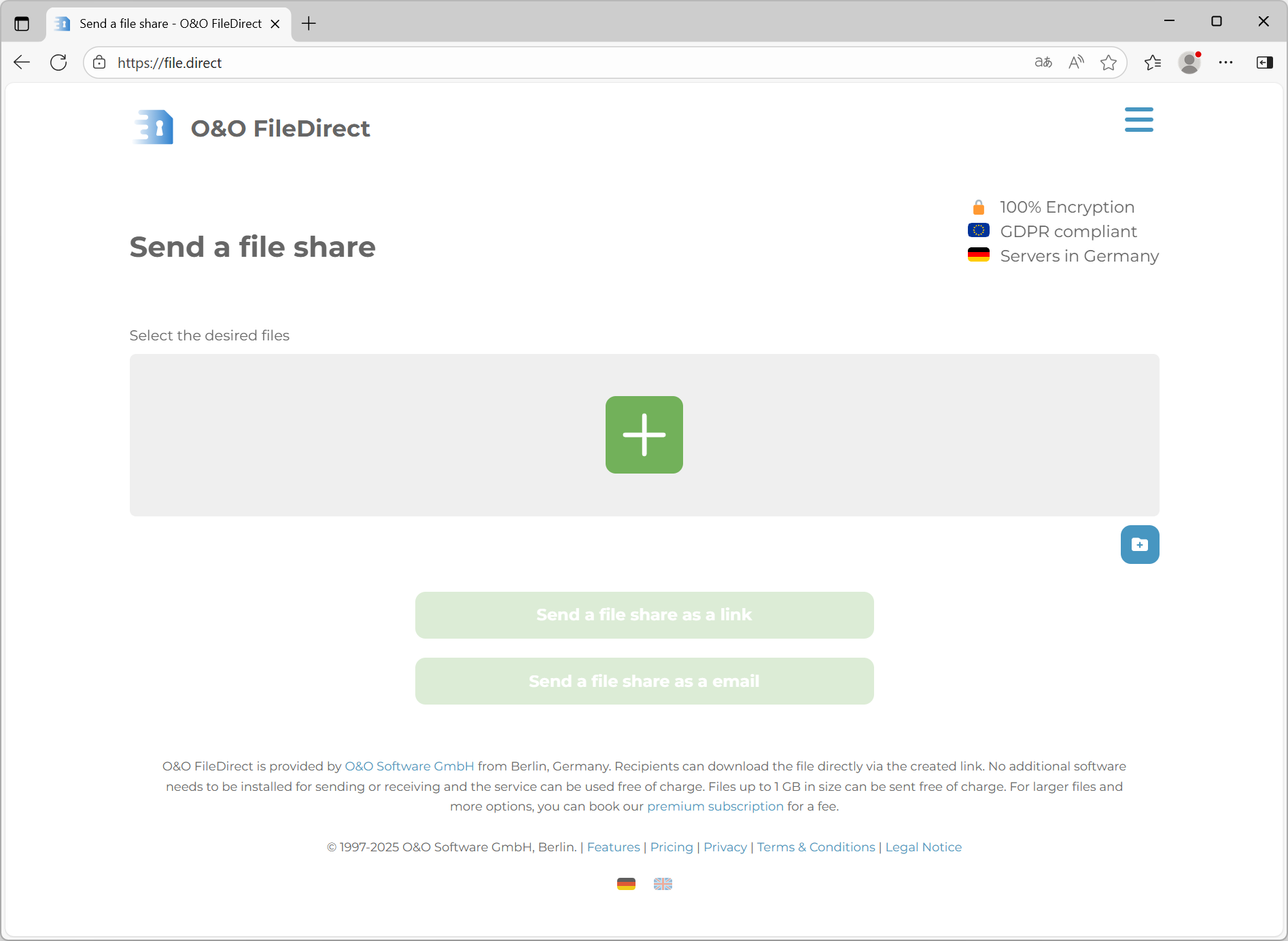Screen dimensions: 1288x941
Task: Switch language using German flag icon
Action: [x=626, y=884]
